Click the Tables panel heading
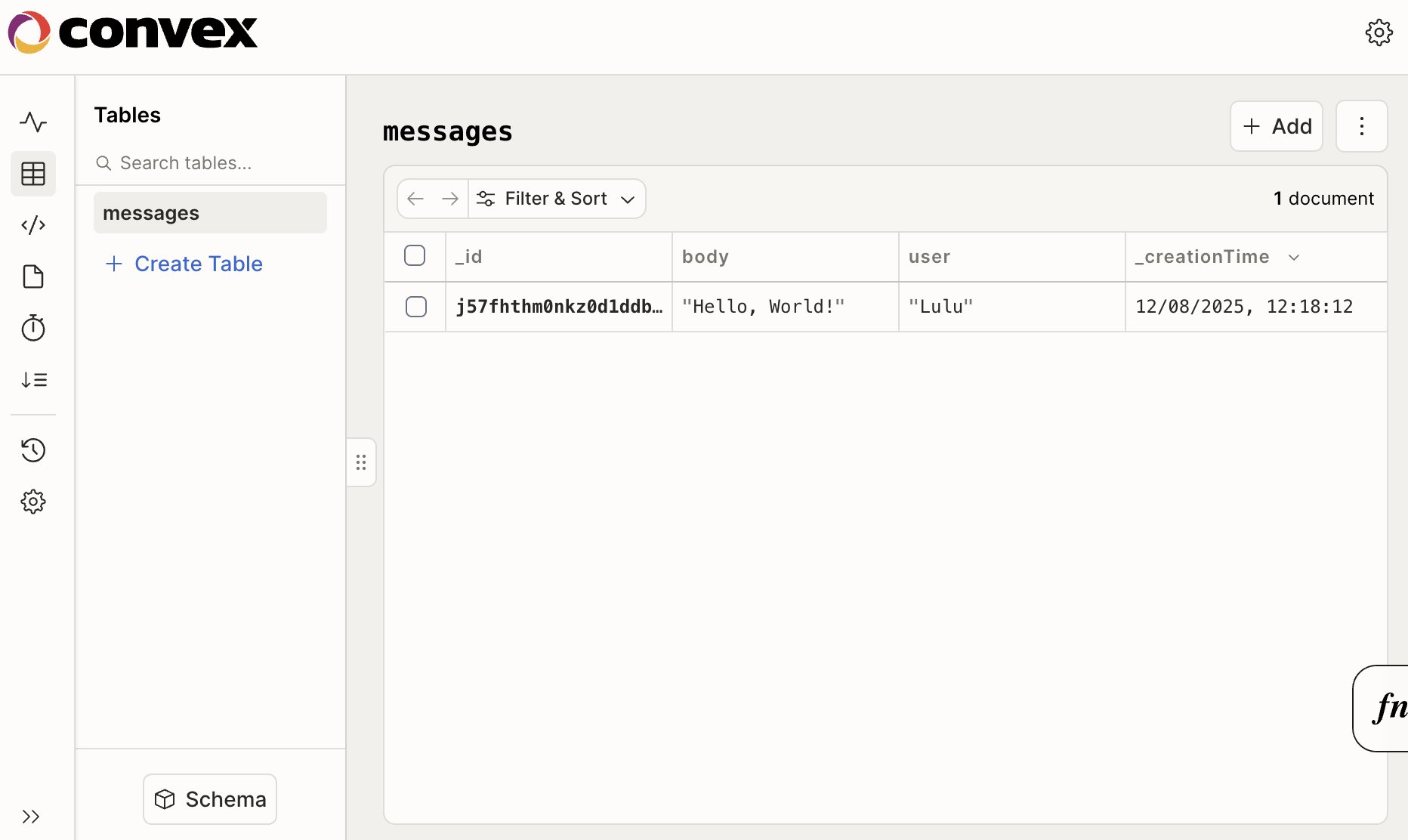1408x840 pixels. [128, 115]
